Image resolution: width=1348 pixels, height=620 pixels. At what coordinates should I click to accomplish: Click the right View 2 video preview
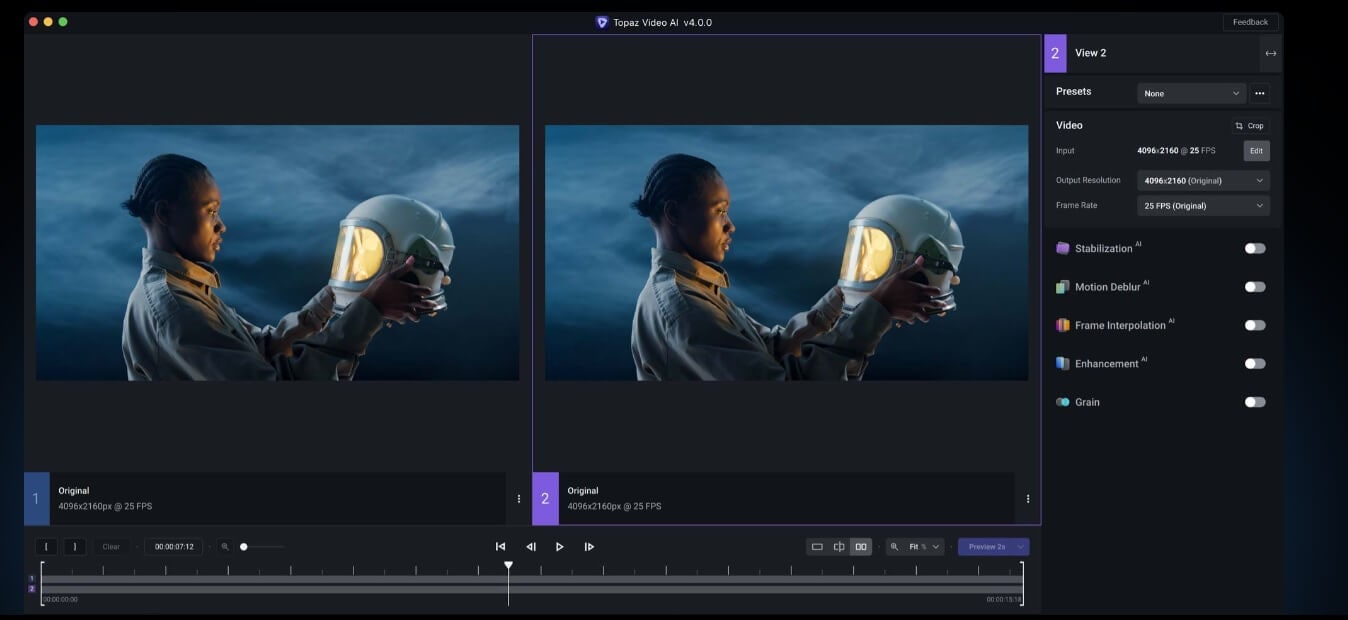[x=786, y=252]
